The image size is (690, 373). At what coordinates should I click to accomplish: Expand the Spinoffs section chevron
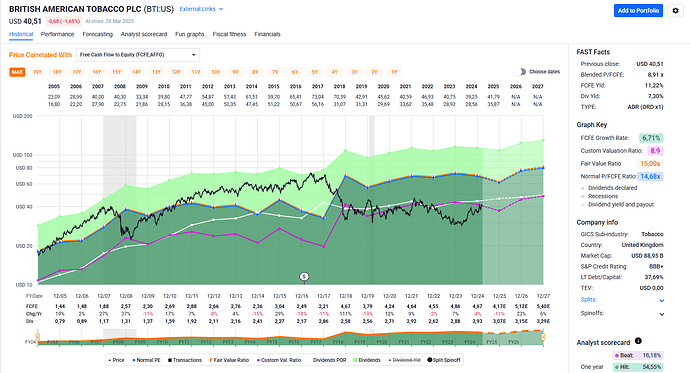click(661, 314)
